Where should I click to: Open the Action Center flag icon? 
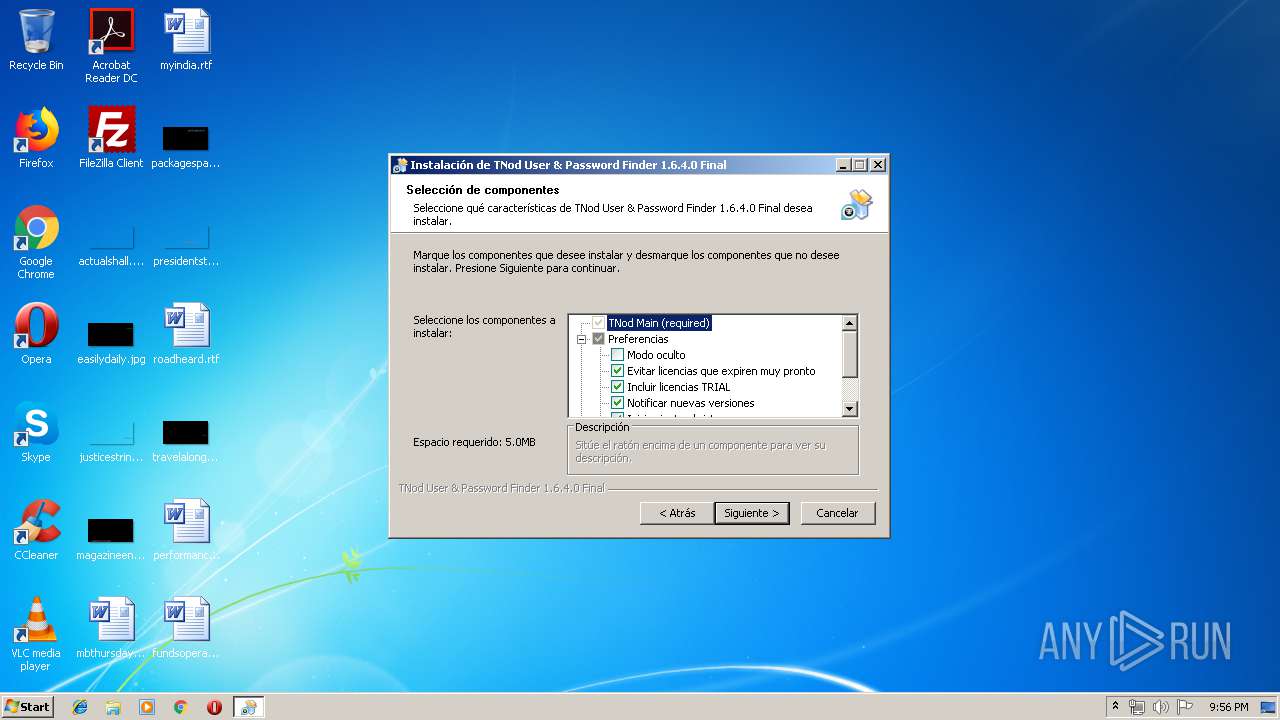click(x=1184, y=707)
